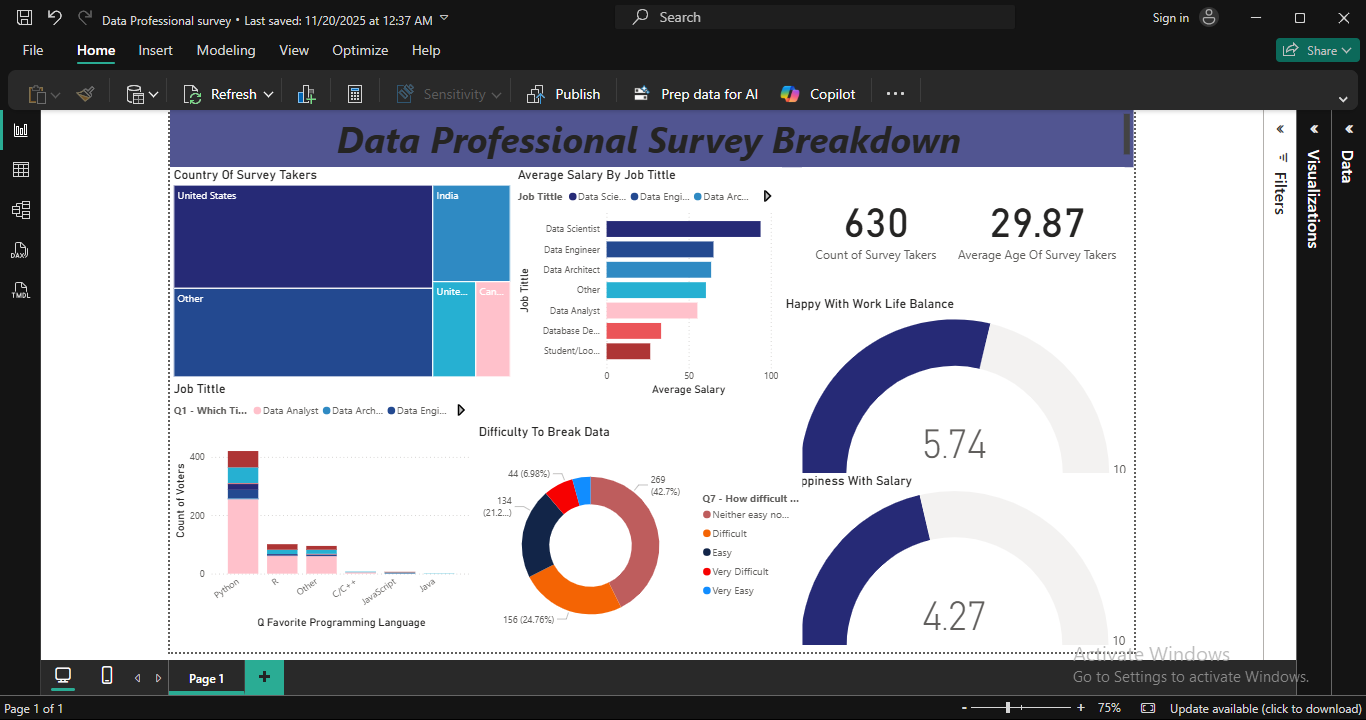The image size is (1366, 720).
Task: Select the United States treemap tile
Action: 303,237
